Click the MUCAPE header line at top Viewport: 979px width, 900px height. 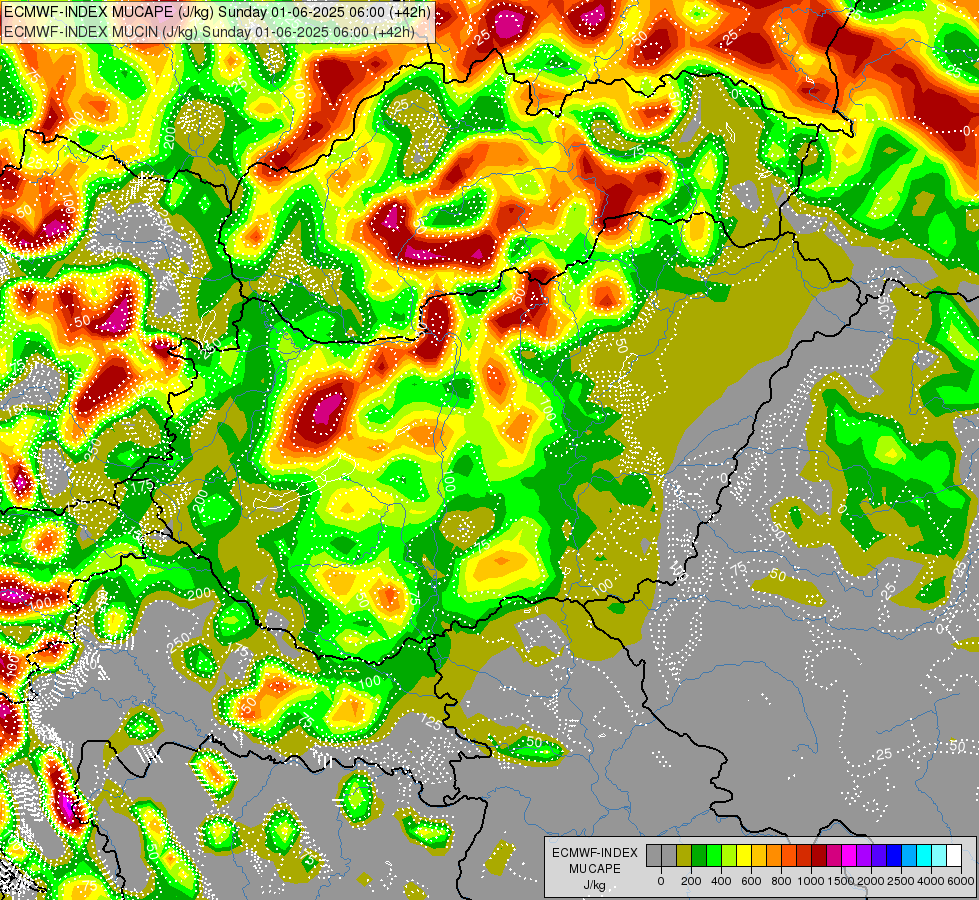[x=217, y=11]
